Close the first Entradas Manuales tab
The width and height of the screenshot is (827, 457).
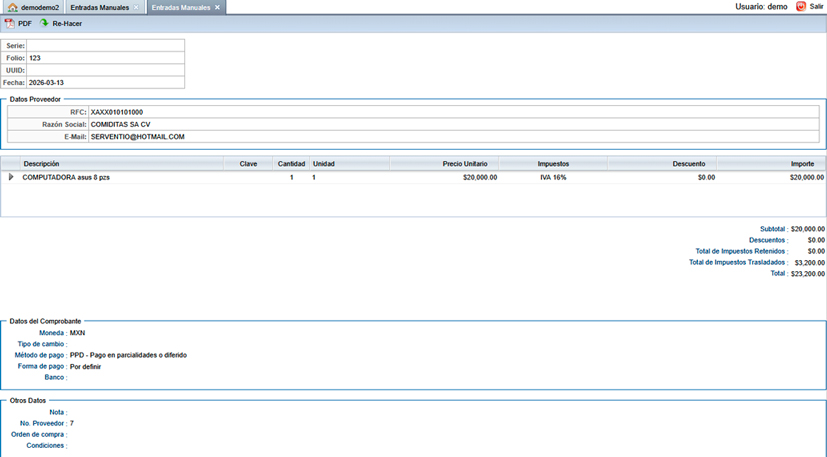tap(136, 7)
